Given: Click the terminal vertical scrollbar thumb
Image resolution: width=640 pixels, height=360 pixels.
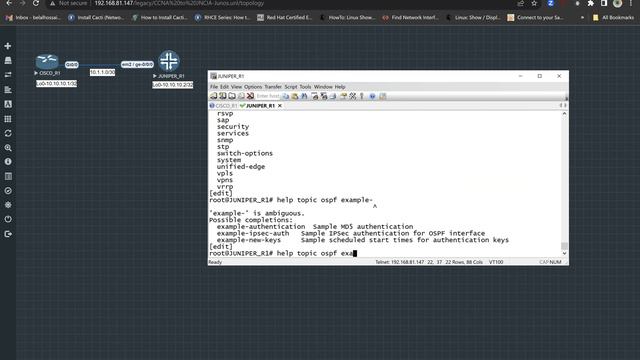Looking at the screenshot, I should pos(564,246).
